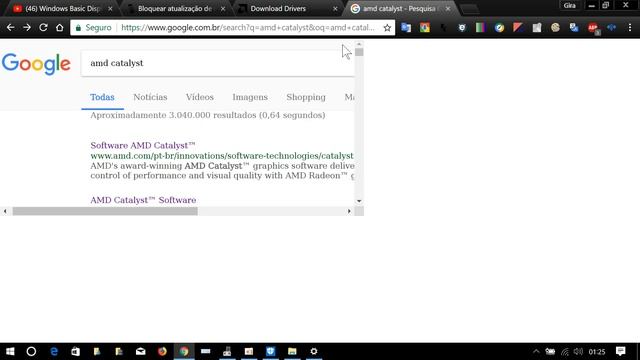Reload the page with the refresh icon
The height and width of the screenshot is (360, 640).
(x=43, y=27)
